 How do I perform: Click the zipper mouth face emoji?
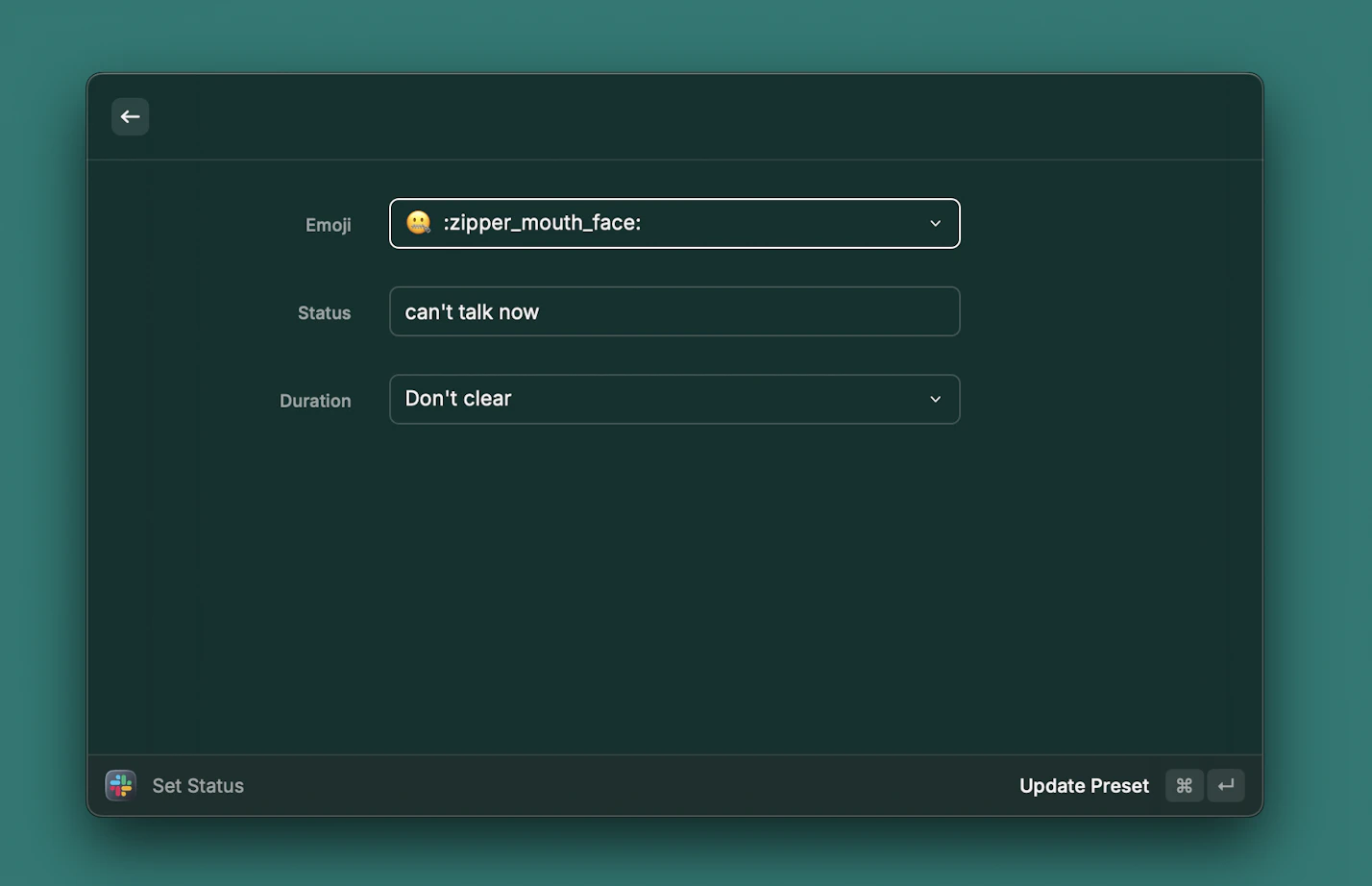point(419,223)
